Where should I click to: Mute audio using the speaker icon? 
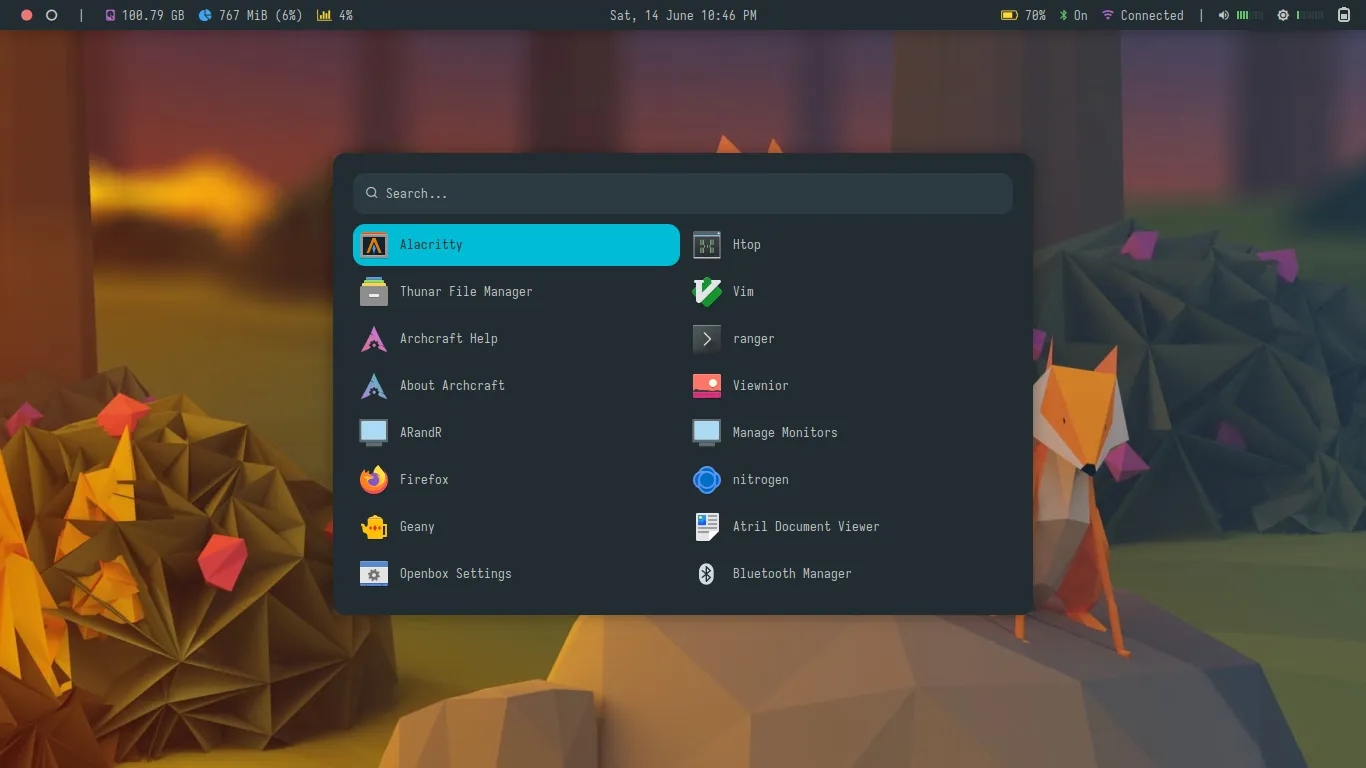[1224, 16]
